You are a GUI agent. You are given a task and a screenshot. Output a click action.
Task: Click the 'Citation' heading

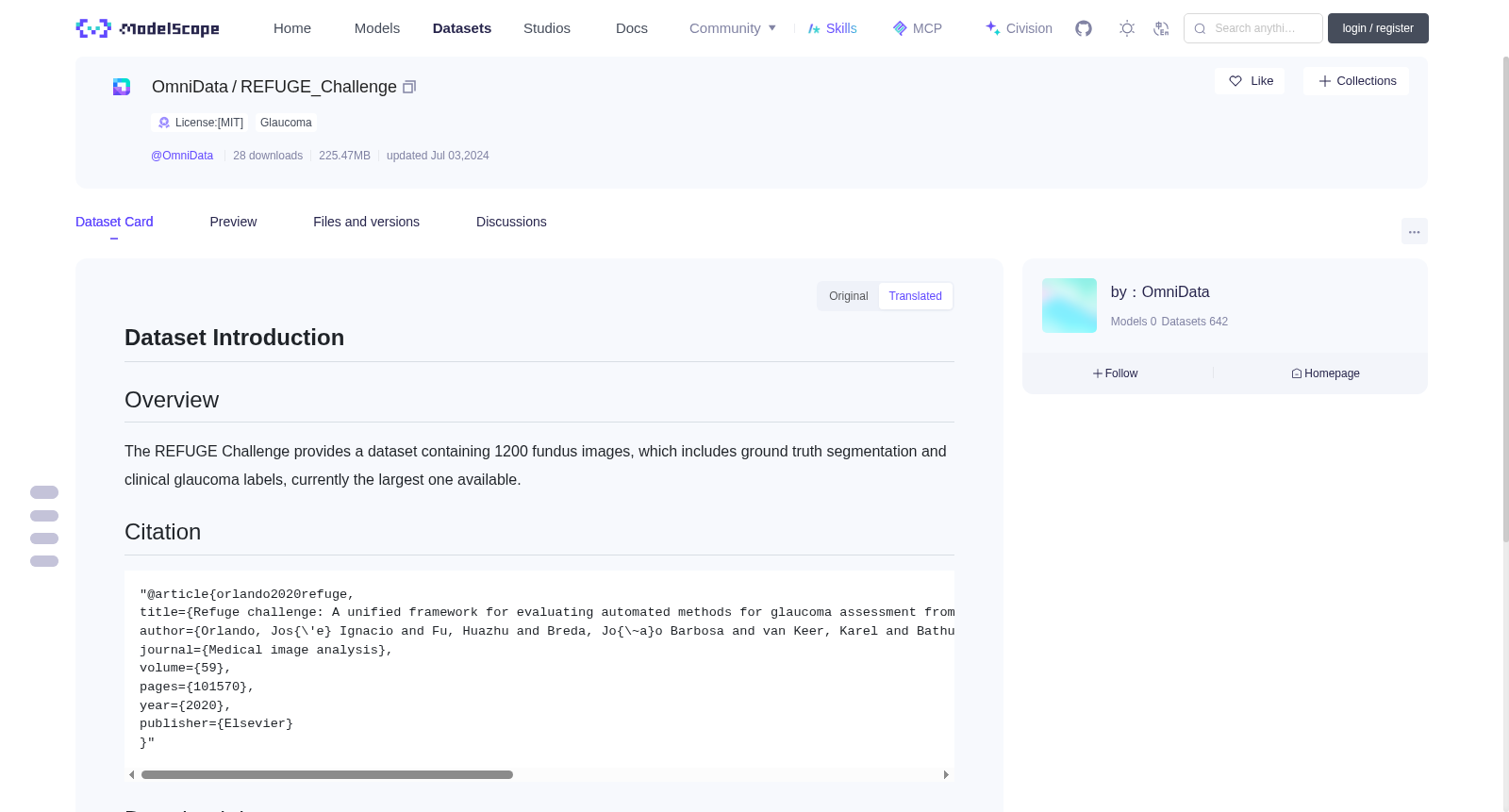click(x=162, y=532)
